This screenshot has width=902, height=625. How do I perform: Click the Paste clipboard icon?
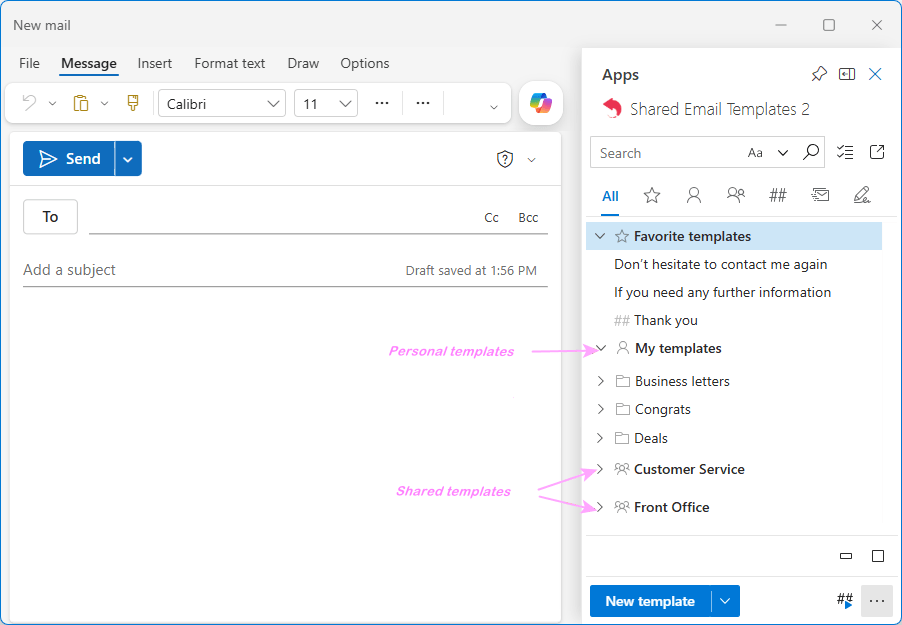[81, 104]
